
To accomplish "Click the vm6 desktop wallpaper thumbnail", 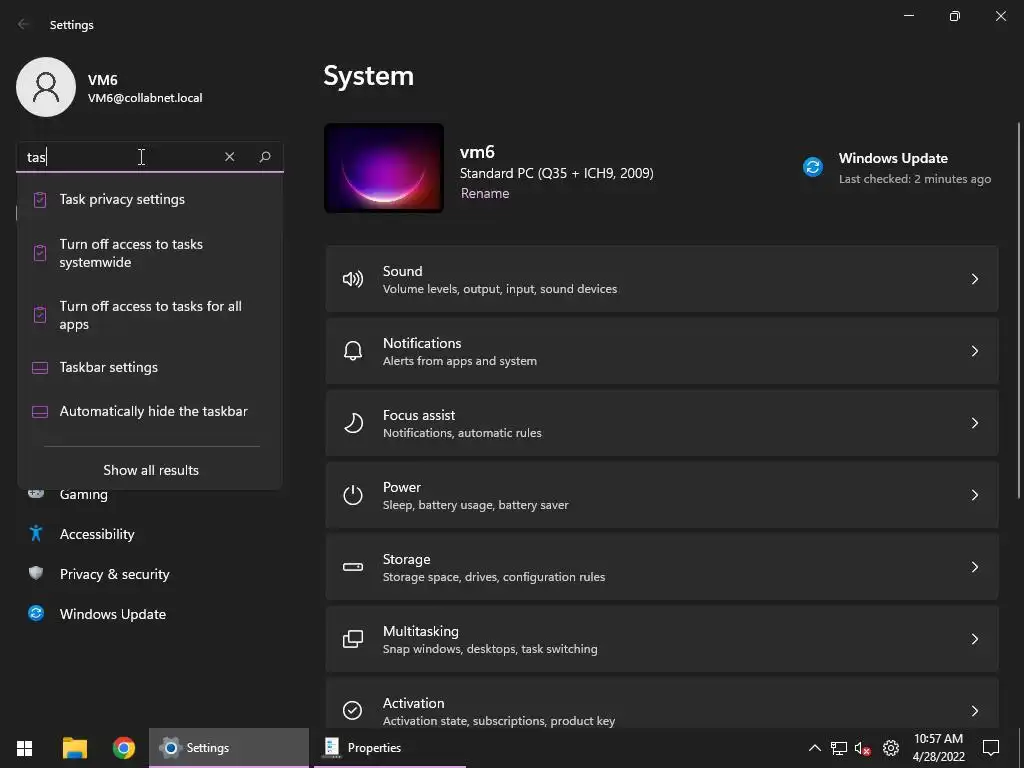I will 384,168.
